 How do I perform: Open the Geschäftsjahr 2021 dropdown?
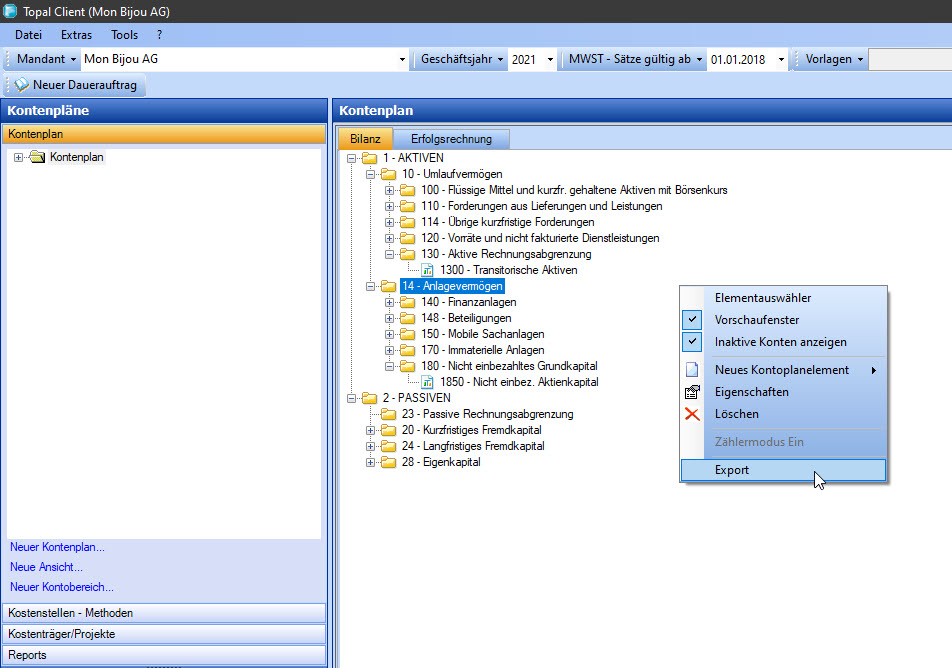(550, 59)
